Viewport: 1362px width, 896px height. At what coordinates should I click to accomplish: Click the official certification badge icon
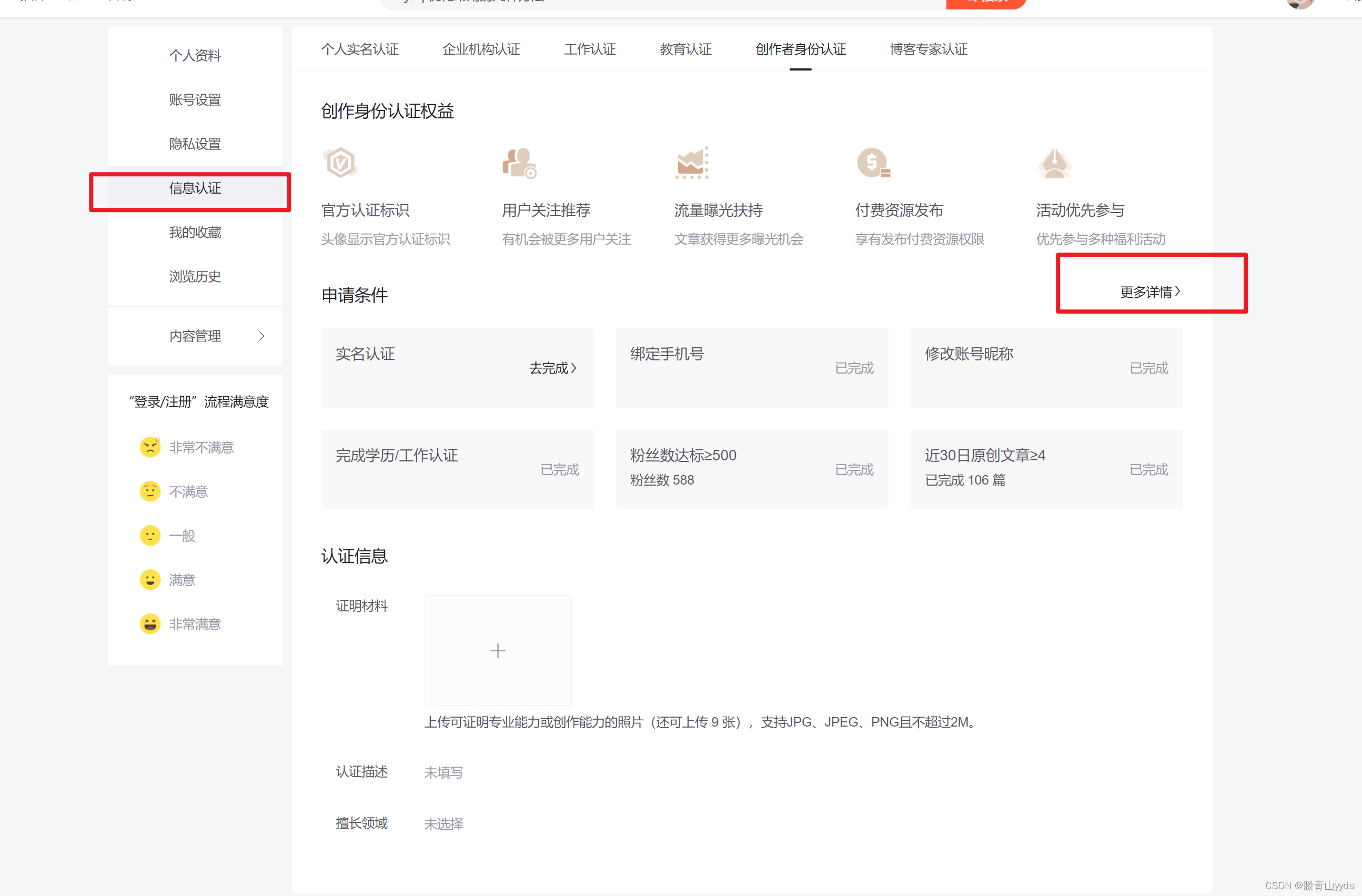(340, 163)
